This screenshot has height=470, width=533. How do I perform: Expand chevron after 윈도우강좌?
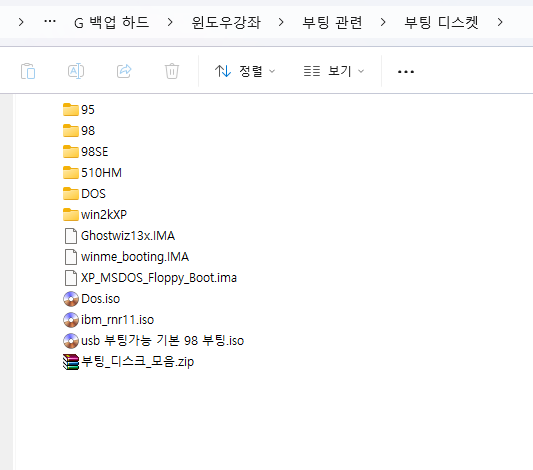point(281,22)
